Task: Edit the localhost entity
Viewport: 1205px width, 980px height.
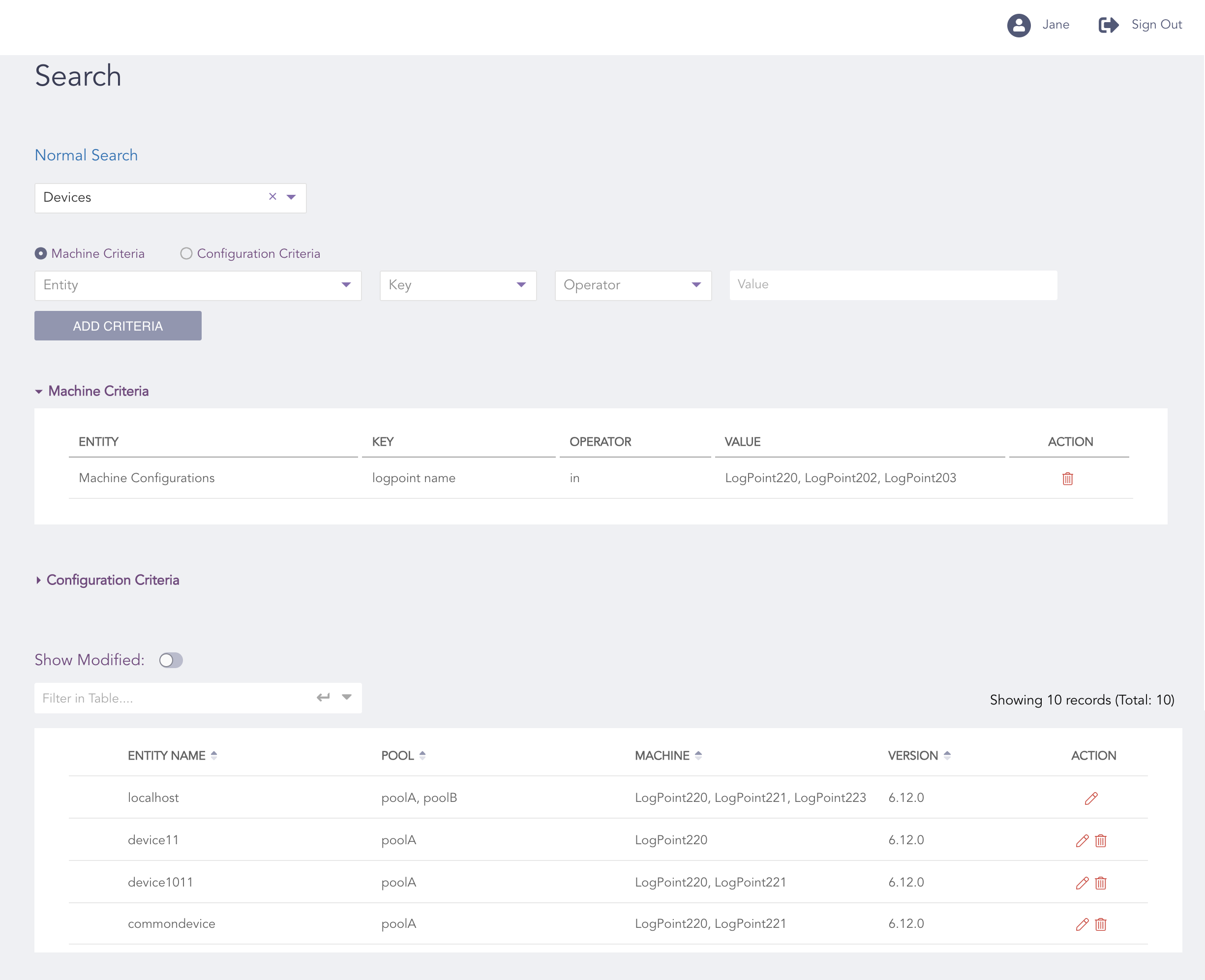Action: click(1091, 798)
